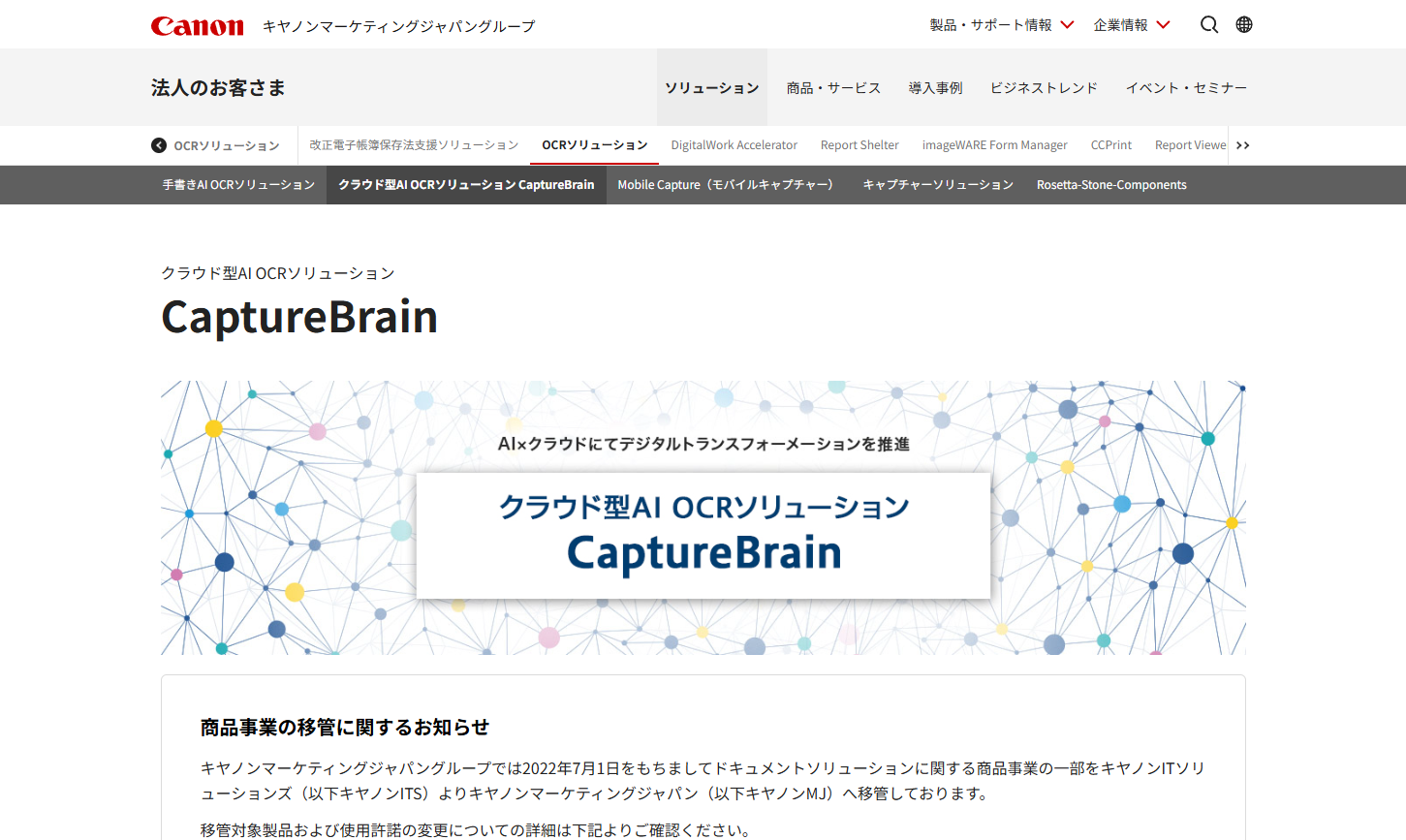Expand 企業情報 dropdown
Image resolution: width=1406 pixels, height=840 pixels.
[x=1132, y=25]
